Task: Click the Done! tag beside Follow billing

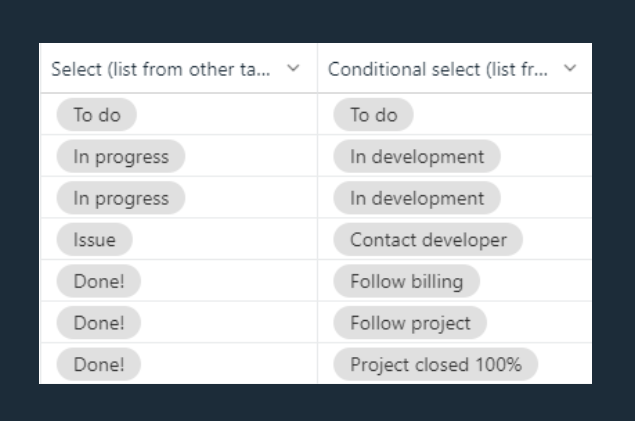Action: pyautogui.click(x=99, y=281)
